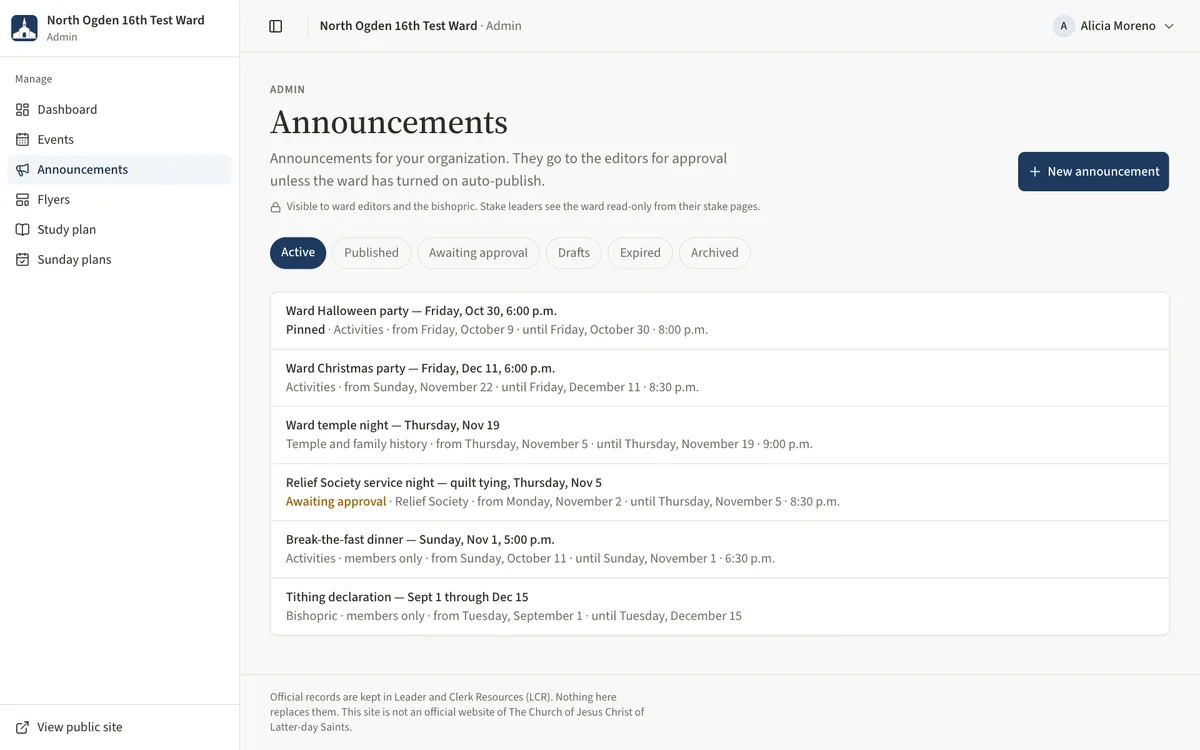
Task: Open View public site link
Action: (120, 728)
